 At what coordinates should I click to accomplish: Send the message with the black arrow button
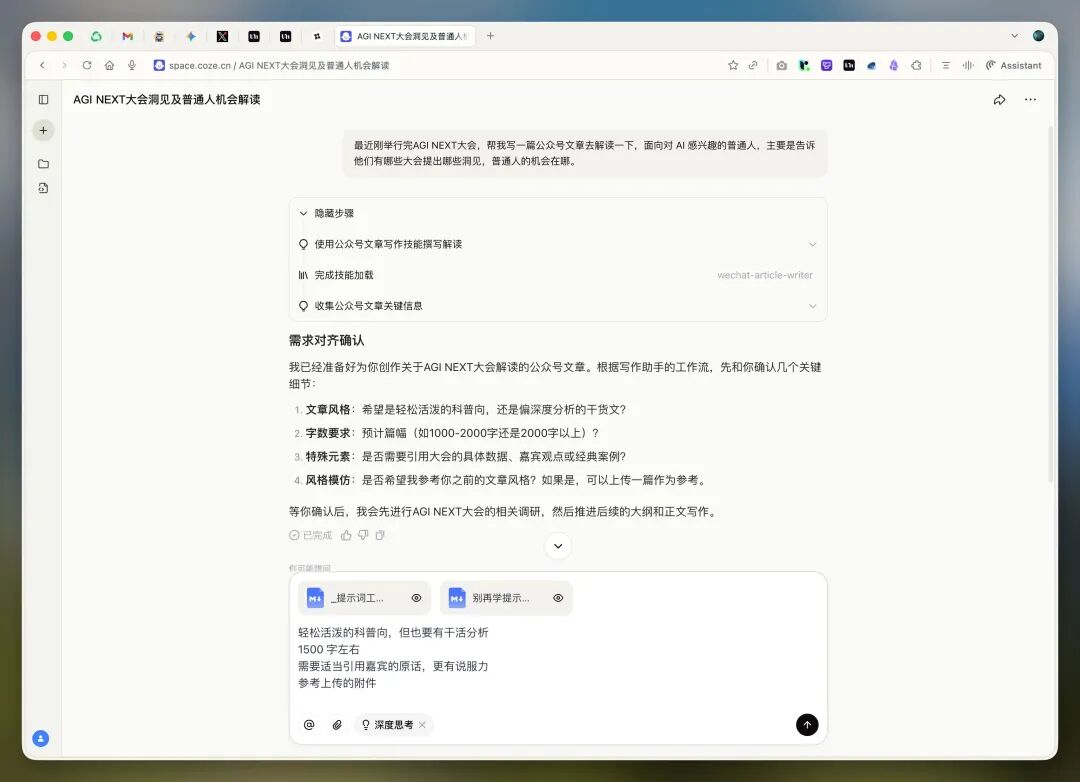coord(807,725)
